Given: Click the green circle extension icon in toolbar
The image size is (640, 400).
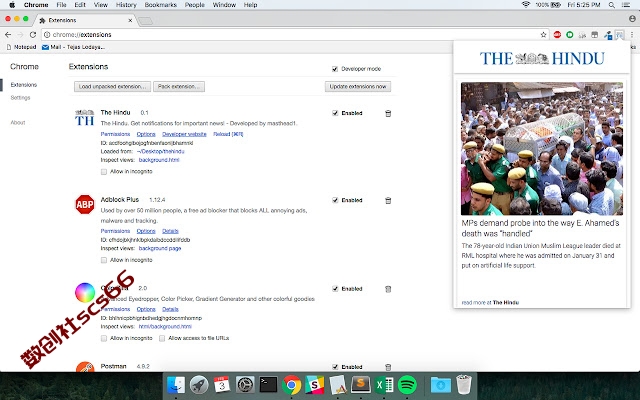Looking at the screenshot, I should point(570,35).
